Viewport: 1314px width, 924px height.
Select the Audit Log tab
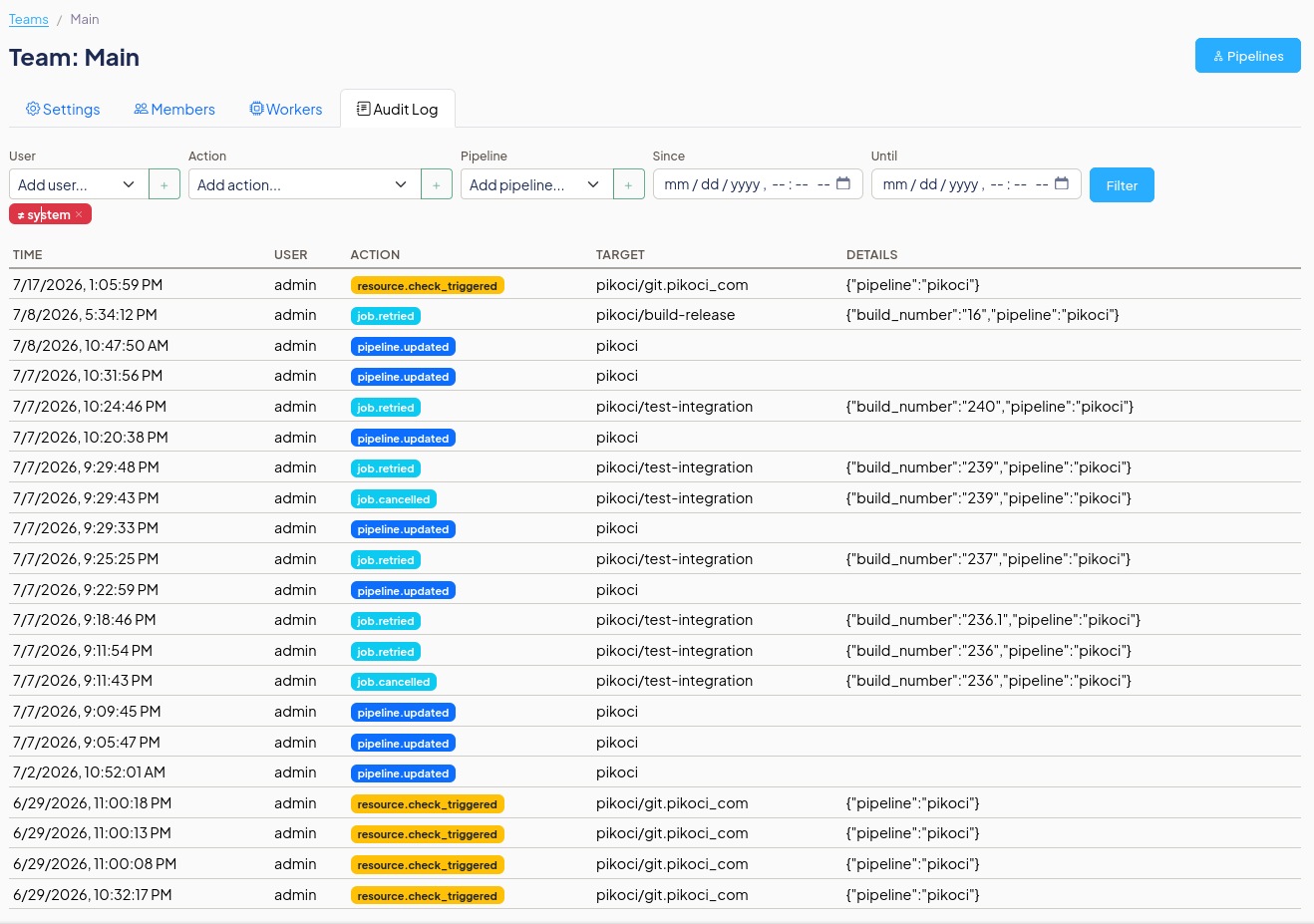[398, 110]
